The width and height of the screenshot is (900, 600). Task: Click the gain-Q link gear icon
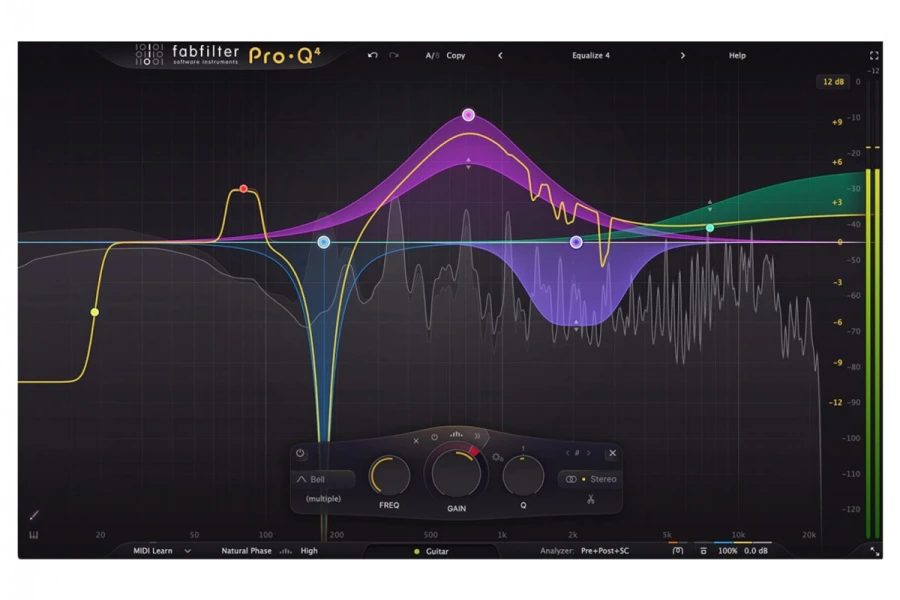(497, 457)
